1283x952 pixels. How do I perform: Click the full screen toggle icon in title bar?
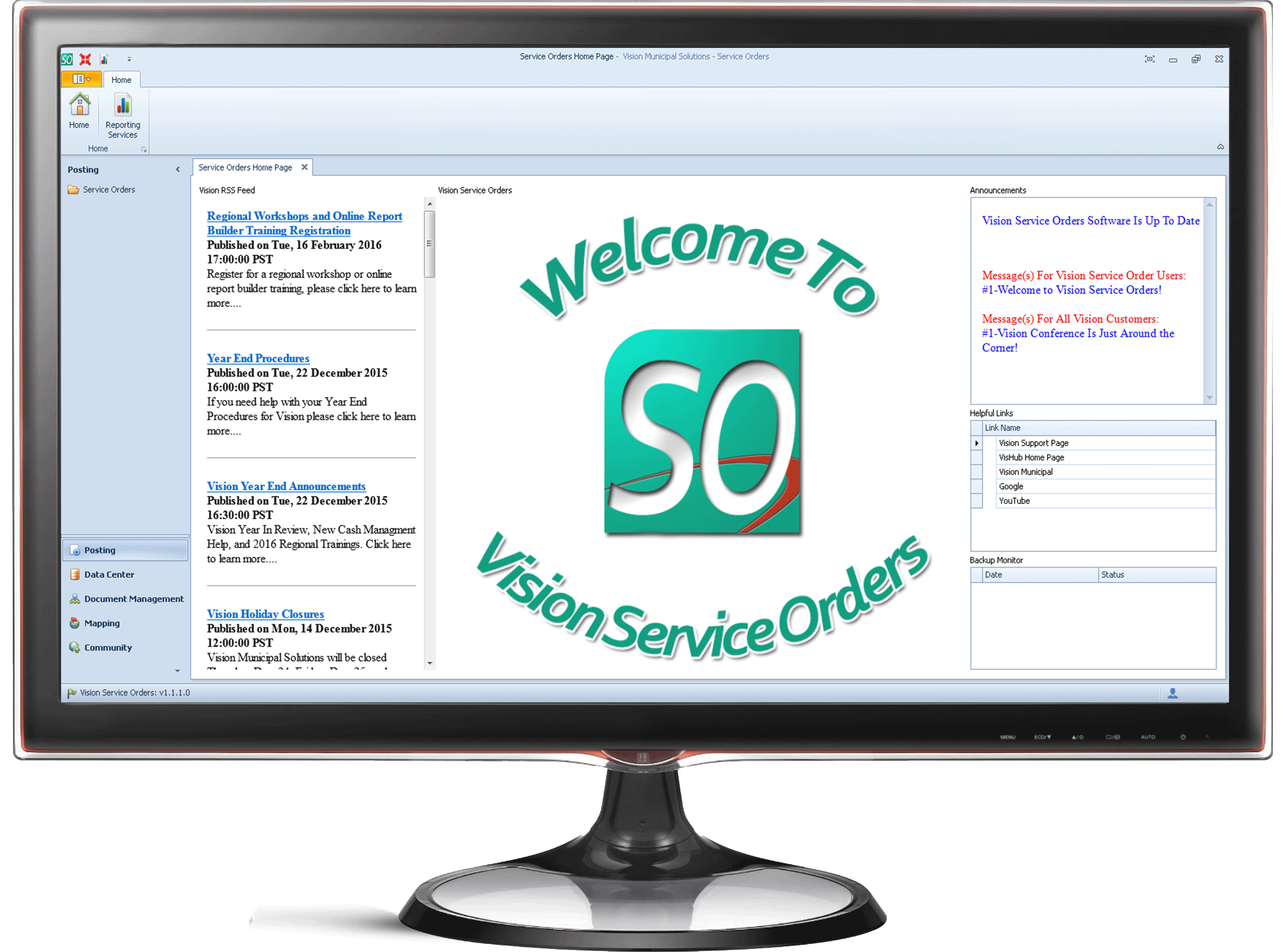pos(1149,59)
